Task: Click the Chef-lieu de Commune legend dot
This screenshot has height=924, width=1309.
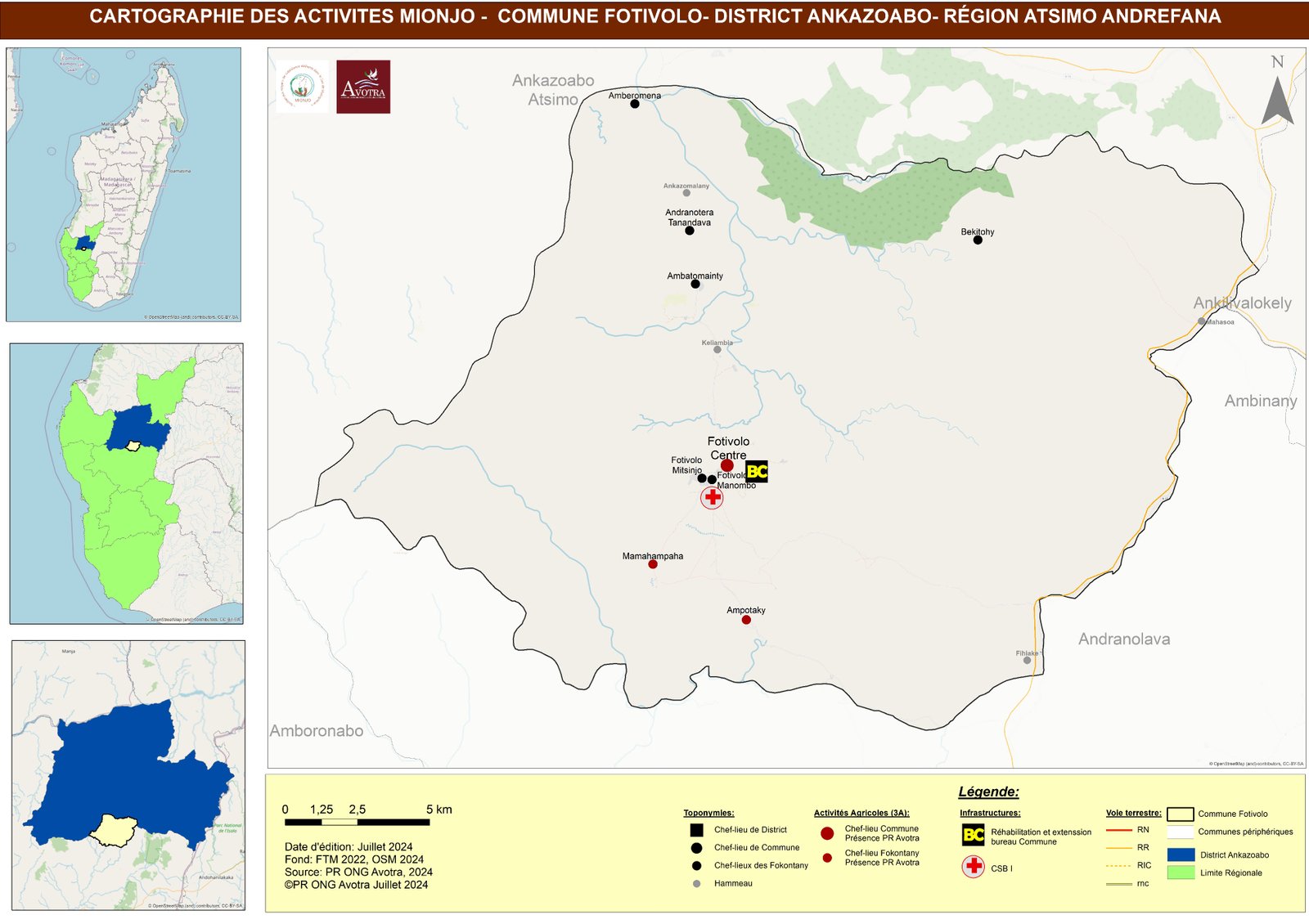Action: [697, 848]
